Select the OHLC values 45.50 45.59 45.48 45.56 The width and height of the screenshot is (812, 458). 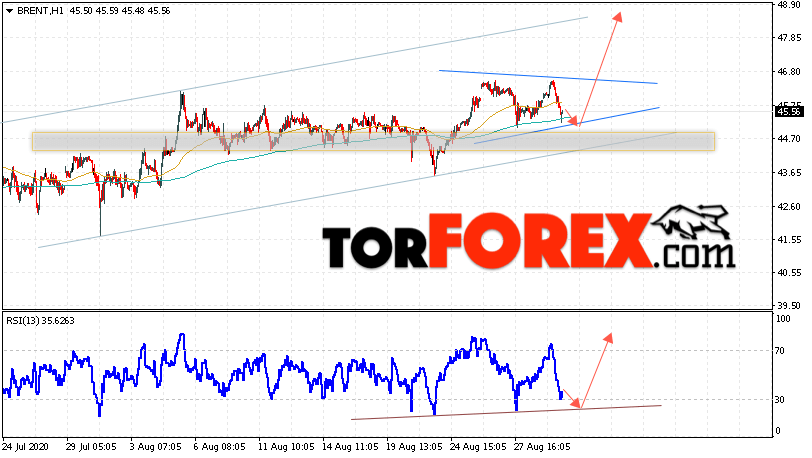[120, 11]
